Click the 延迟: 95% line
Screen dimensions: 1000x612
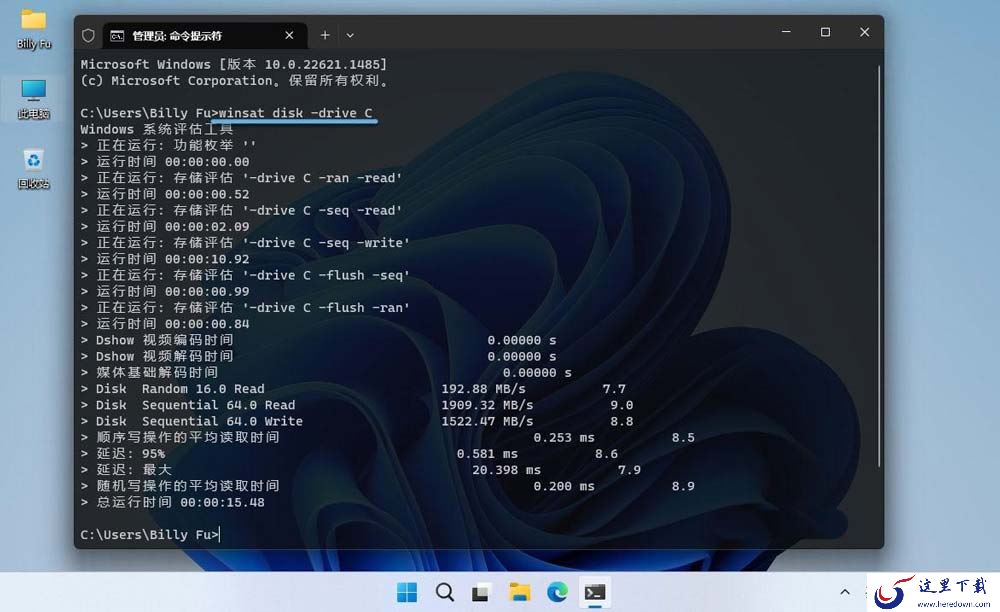click(x=349, y=454)
